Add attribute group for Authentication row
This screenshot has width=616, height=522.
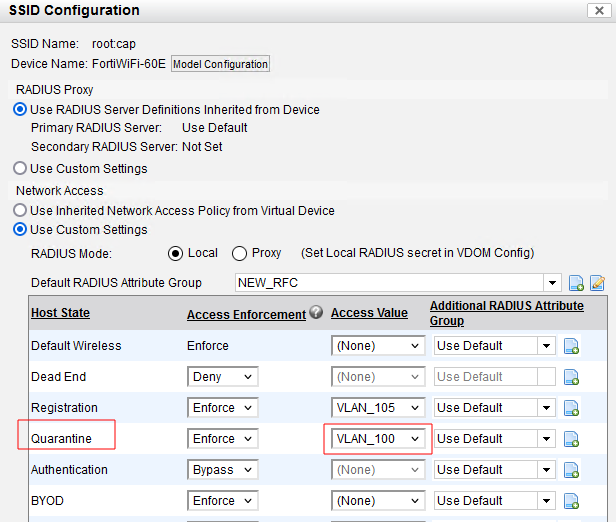[572, 470]
